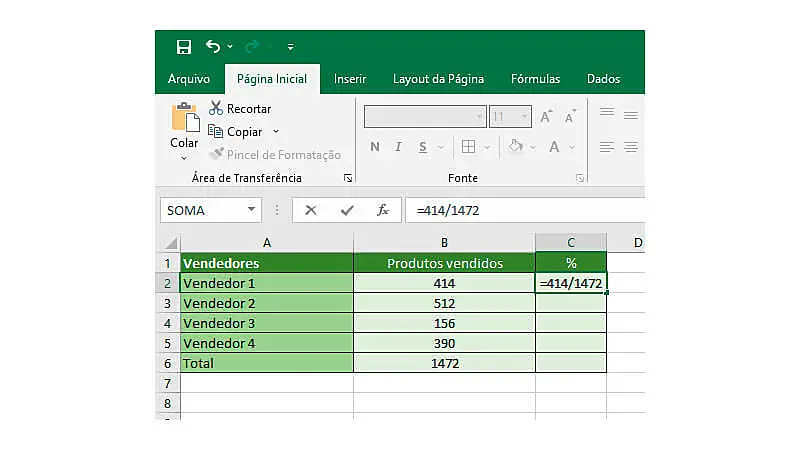Toggle bold with the N button
The image size is (800, 450).
point(375,147)
